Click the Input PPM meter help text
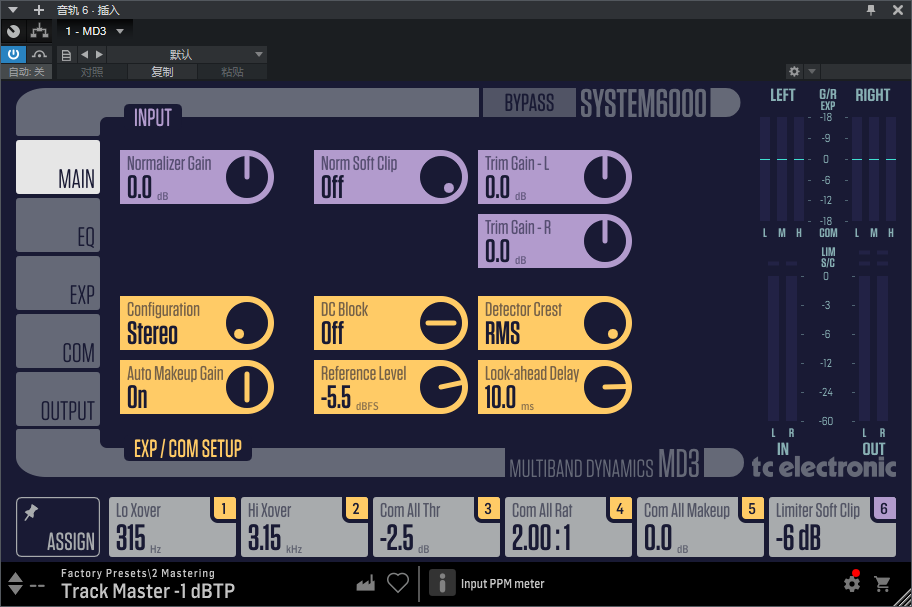The image size is (912, 607). (x=503, y=584)
